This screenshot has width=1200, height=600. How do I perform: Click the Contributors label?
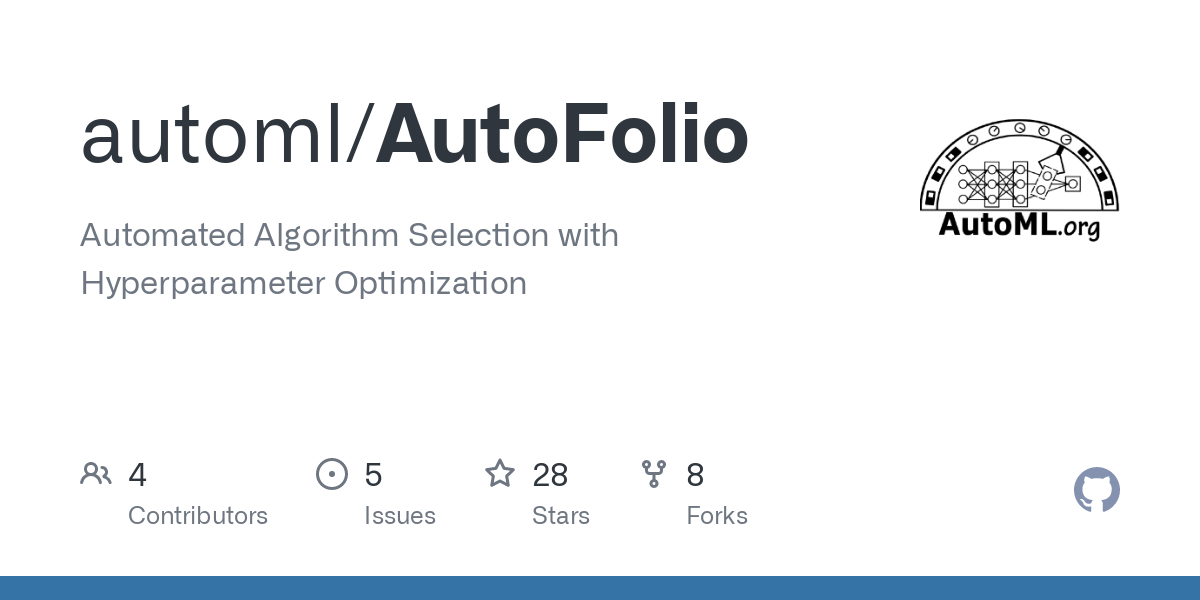(198, 516)
